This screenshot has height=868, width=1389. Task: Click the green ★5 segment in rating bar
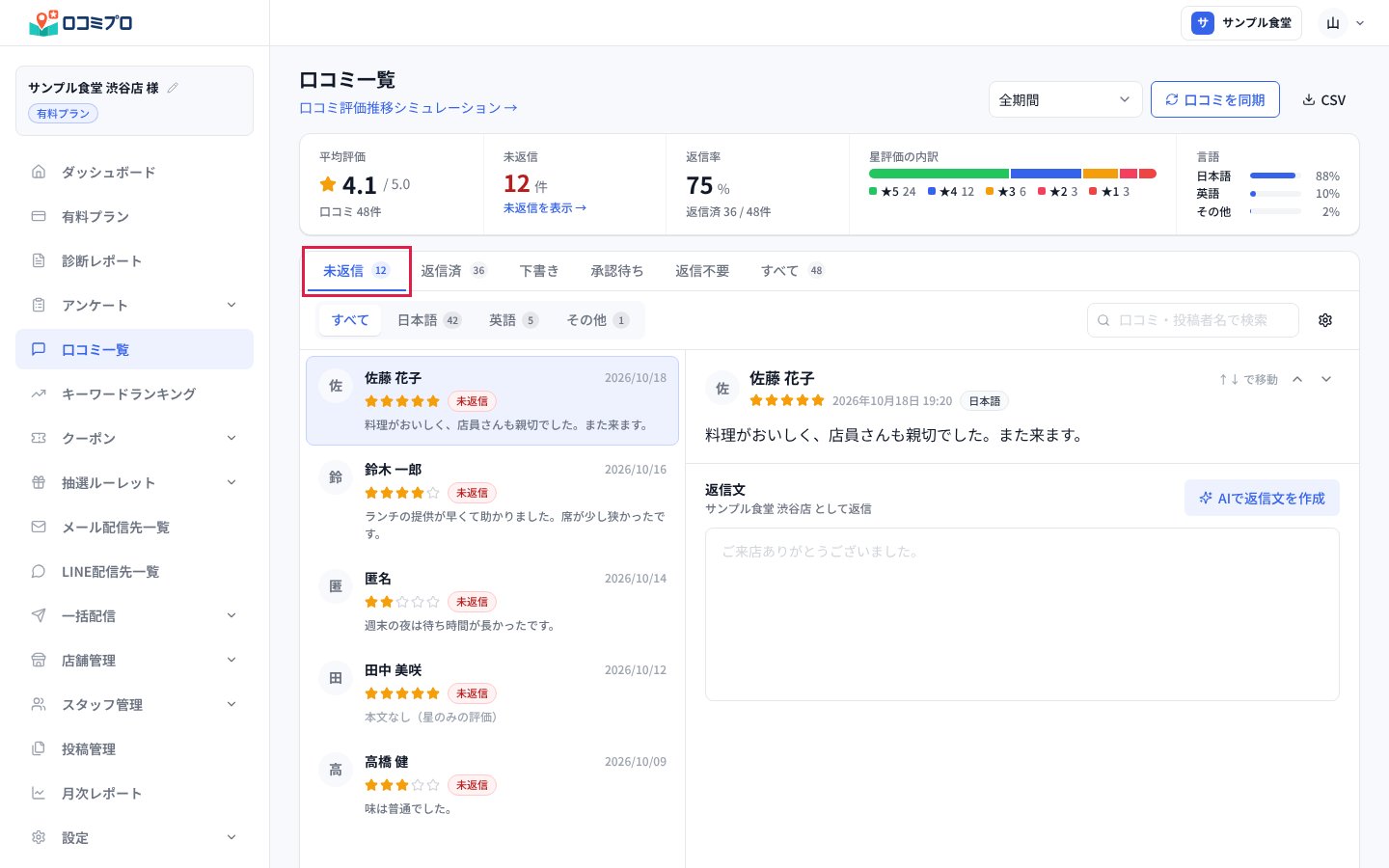[x=939, y=174]
